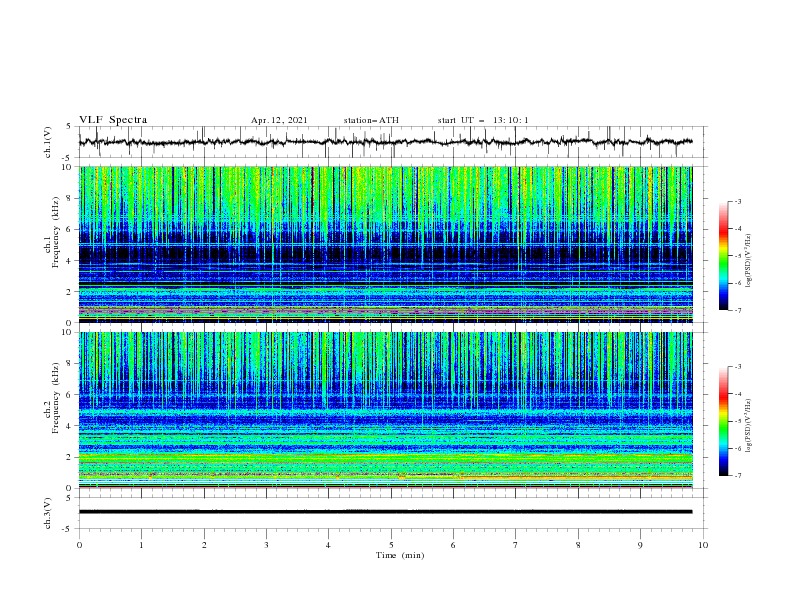Click the time axis tick label "1"

(141, 545)
